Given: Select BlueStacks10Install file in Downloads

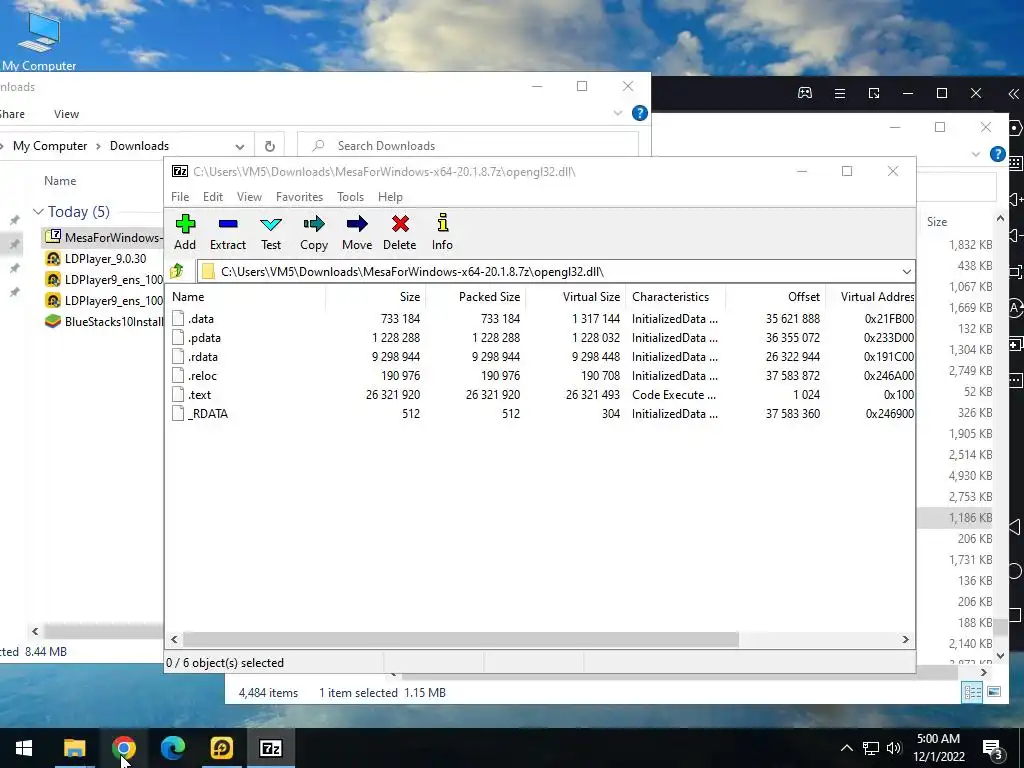Looking at the screenshot, I should [104, 321].
